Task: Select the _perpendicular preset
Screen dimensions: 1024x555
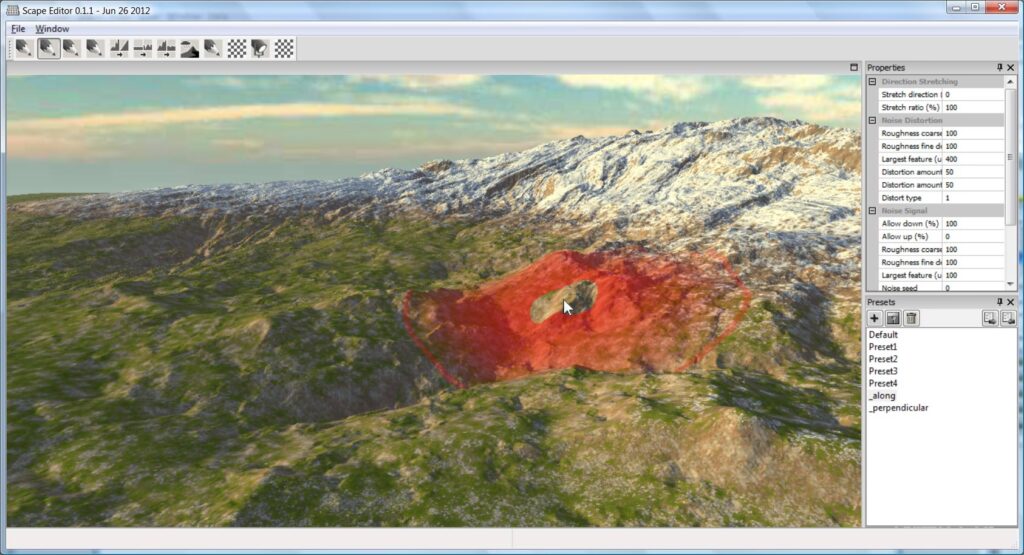Action: [898, 408]
